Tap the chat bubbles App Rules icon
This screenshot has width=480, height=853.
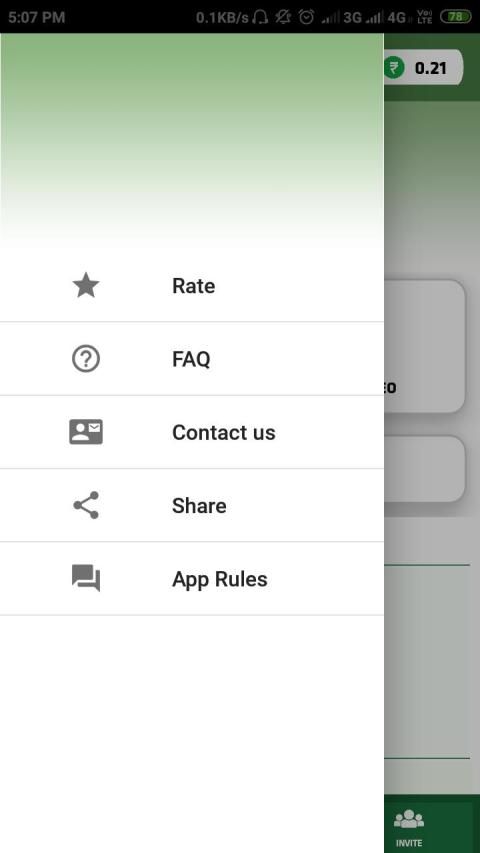coord(86,578)
